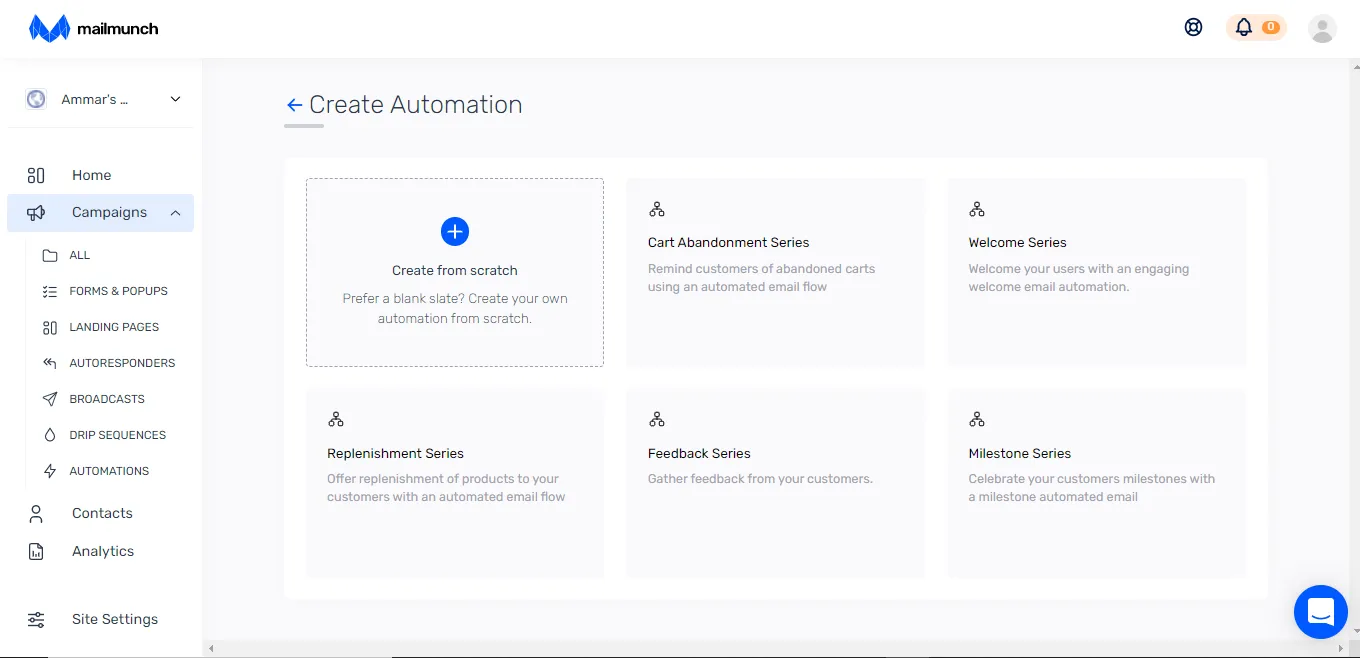Screen dimensions: 1360x658
Task: Open the chat support bubble
Action: 1321,612
